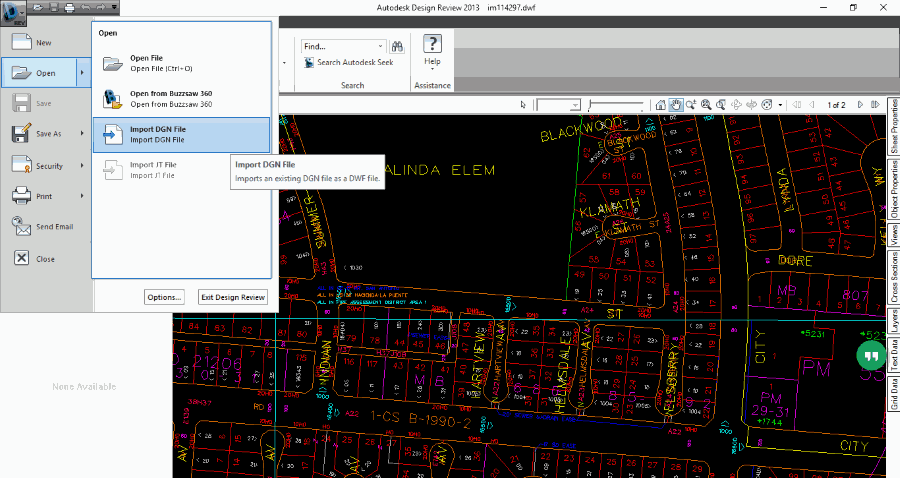
Task: Click the green quotation mark chat bubble
Action: (x=871, y=356)
